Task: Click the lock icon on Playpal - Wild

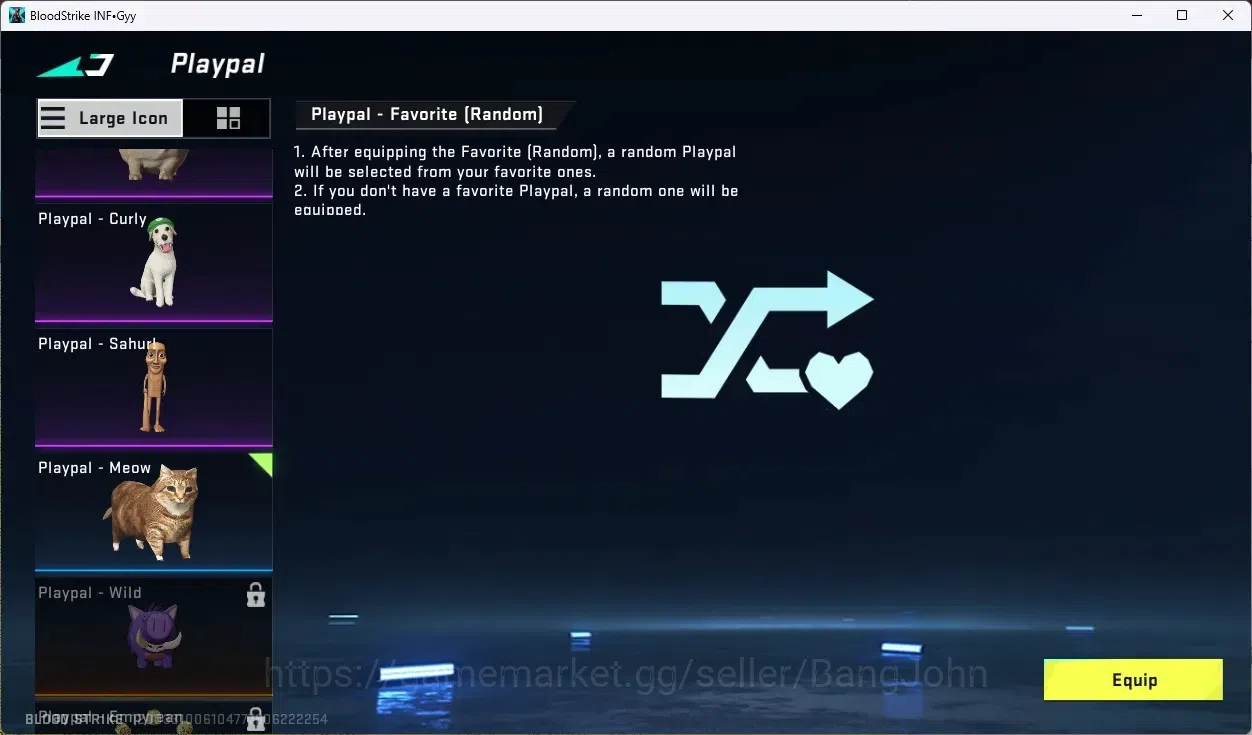Action: pos(256,596)
